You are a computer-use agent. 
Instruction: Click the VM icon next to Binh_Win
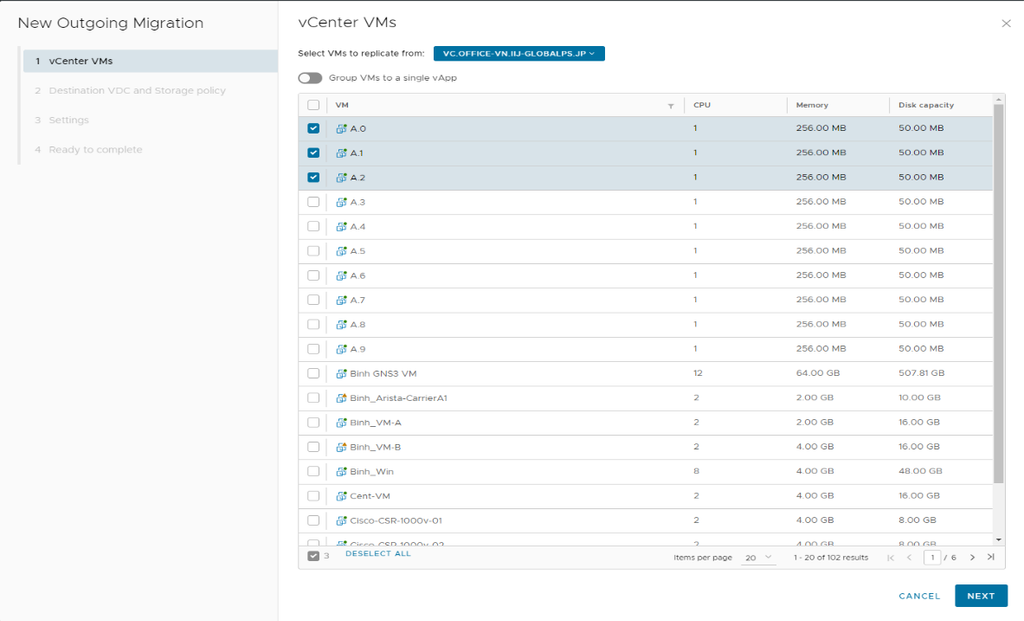coord(341,472)
